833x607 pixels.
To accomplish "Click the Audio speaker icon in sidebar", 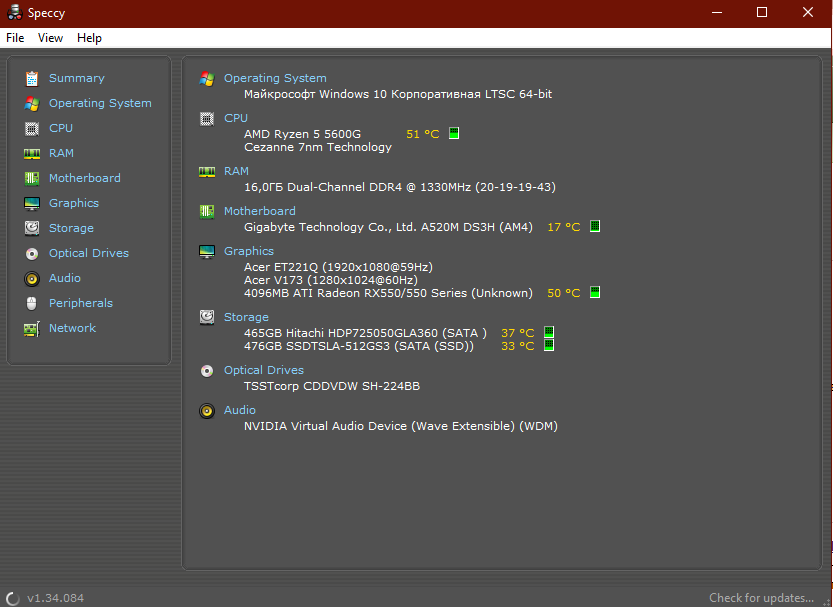I will 32,279.
